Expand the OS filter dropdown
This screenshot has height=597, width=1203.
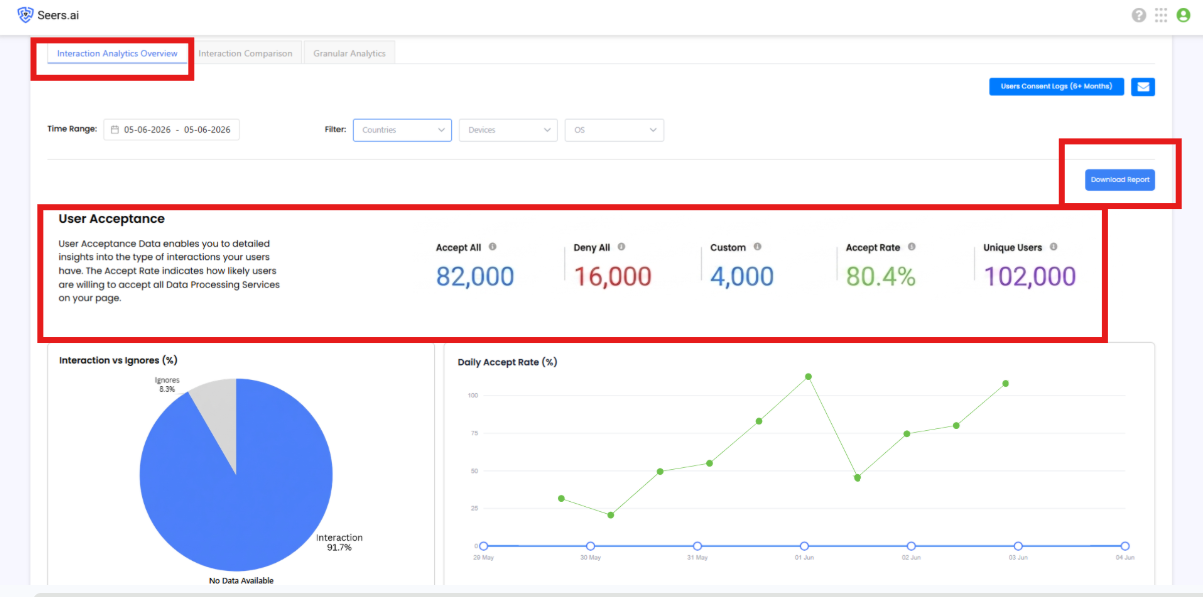(614, 130)
